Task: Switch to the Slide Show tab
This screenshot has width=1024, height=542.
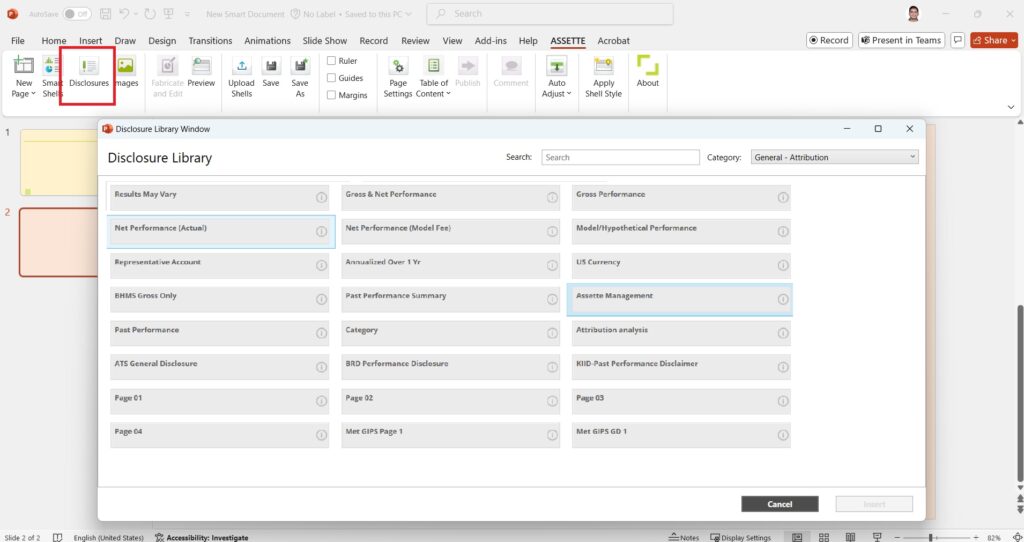Action: pyautogui.click(x=325, y=40)
